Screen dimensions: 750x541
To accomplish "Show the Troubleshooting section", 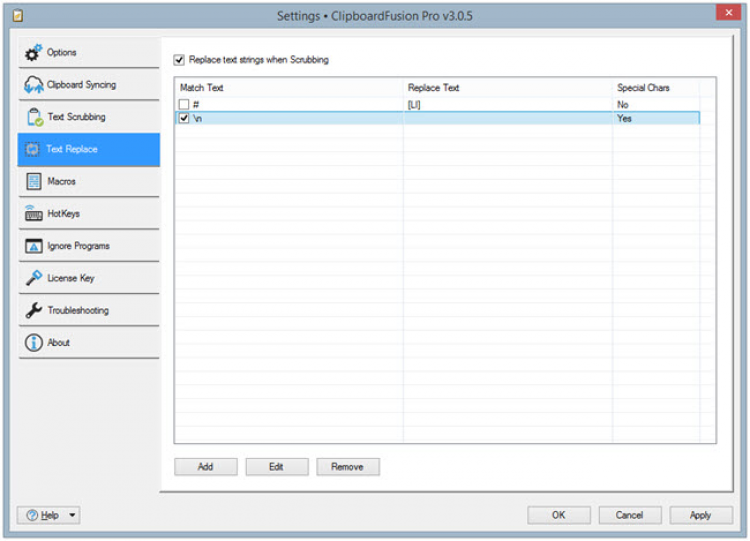I will (89, 310).
